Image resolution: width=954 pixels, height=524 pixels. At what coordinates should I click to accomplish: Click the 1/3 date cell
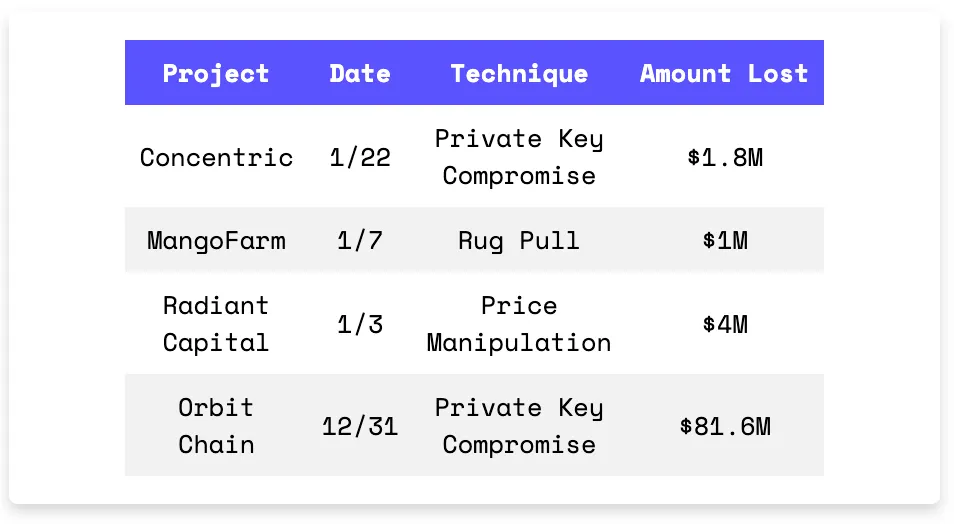(x=360, y=324)
